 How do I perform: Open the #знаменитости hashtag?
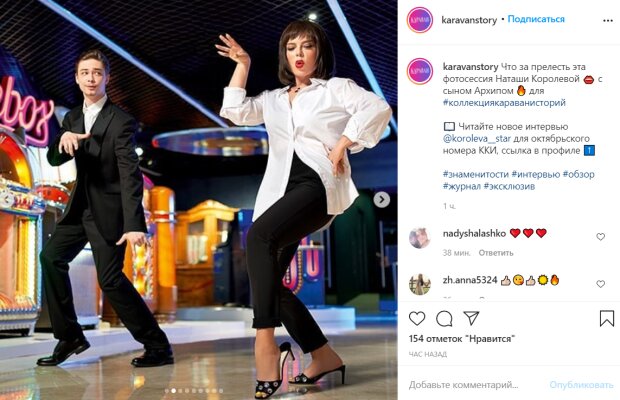pos(476,174)
